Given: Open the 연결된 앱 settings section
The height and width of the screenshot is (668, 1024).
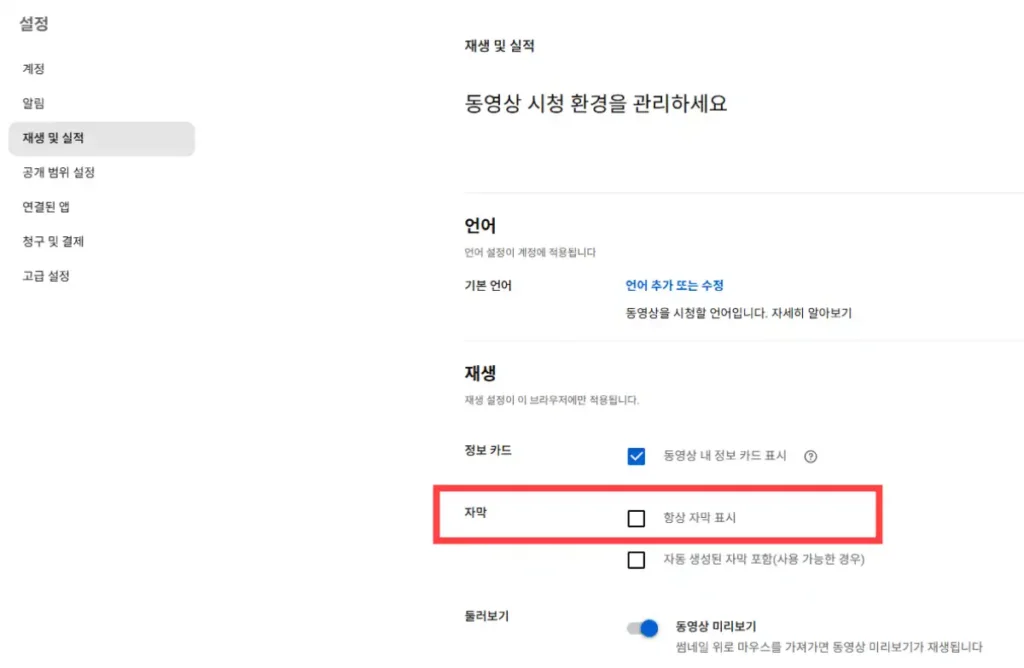Looking at the screenshot, I should click(49, 206).
